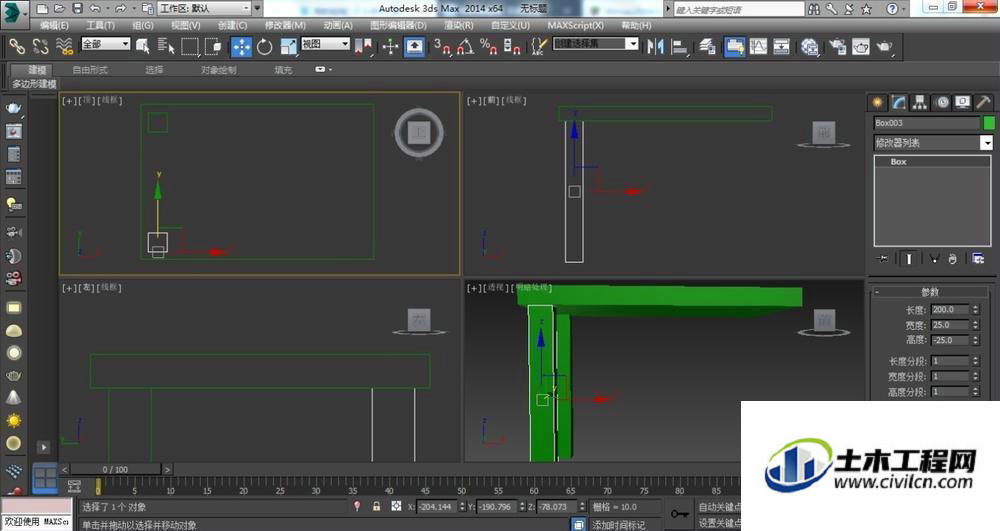Open the Schematic View icon
Viewport: 1000px width, 531px height.
pos(781,47)
